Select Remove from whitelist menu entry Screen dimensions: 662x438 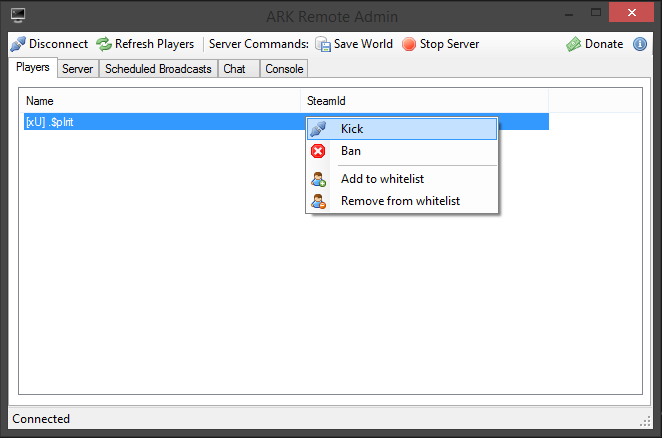click(x=402, y=201)
